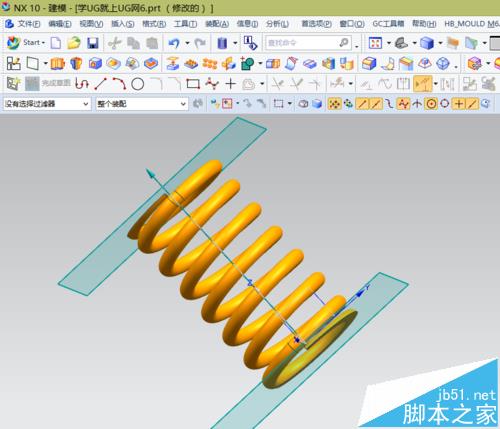
Task: Toggle Arc Center snap option
Action: [431, 104]
